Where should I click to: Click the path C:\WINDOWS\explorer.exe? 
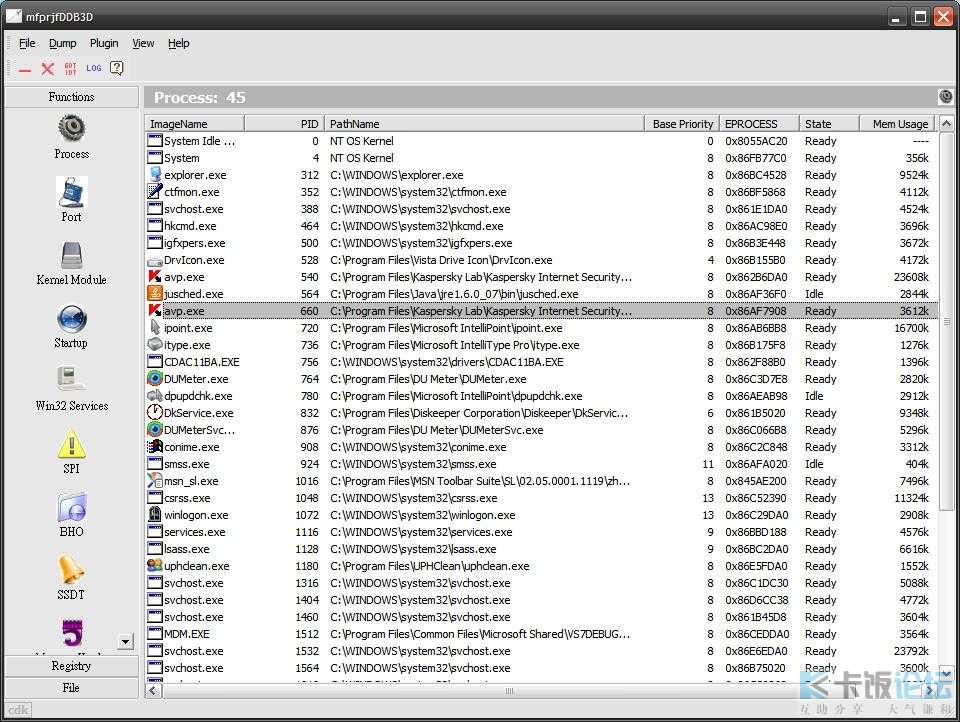[397, 175]
